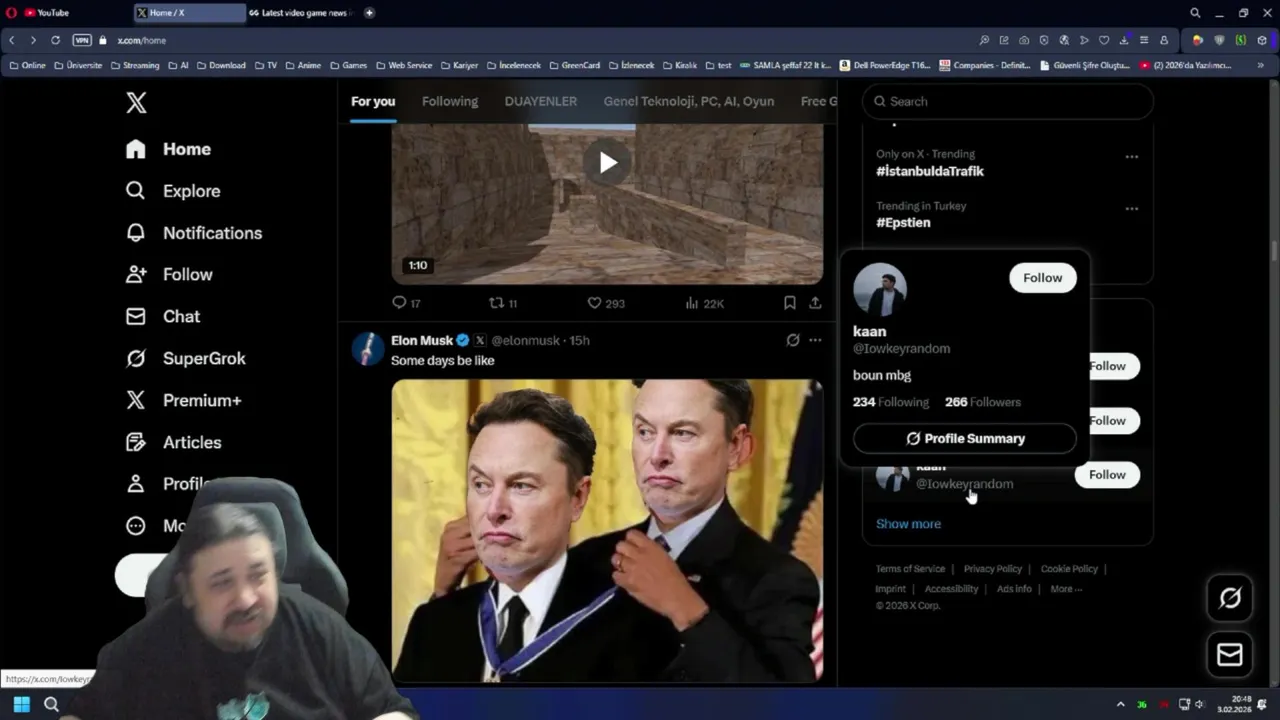Click the browser tab search magnifier

tap(1195, 13)
